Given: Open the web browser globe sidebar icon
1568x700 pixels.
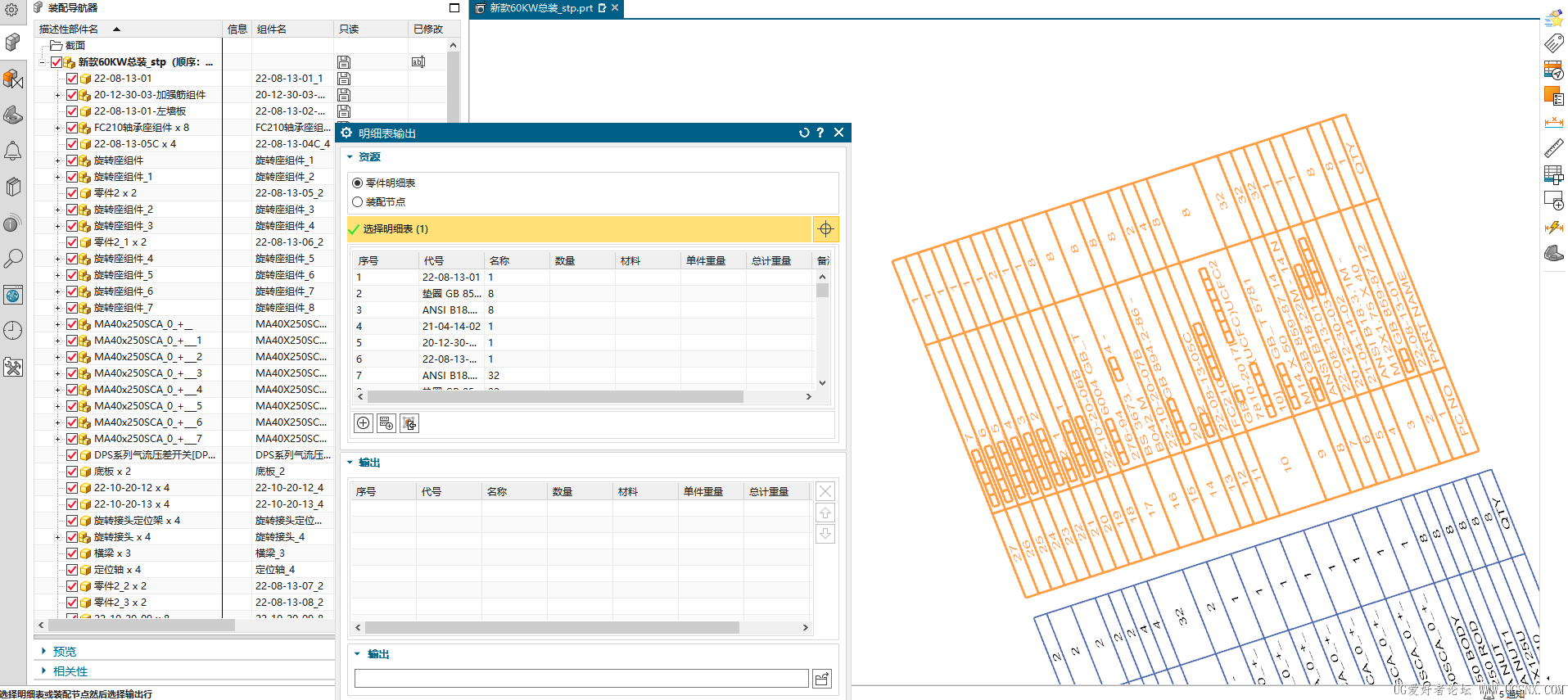Looking at the screenshot, I should (x=12, y=295).
